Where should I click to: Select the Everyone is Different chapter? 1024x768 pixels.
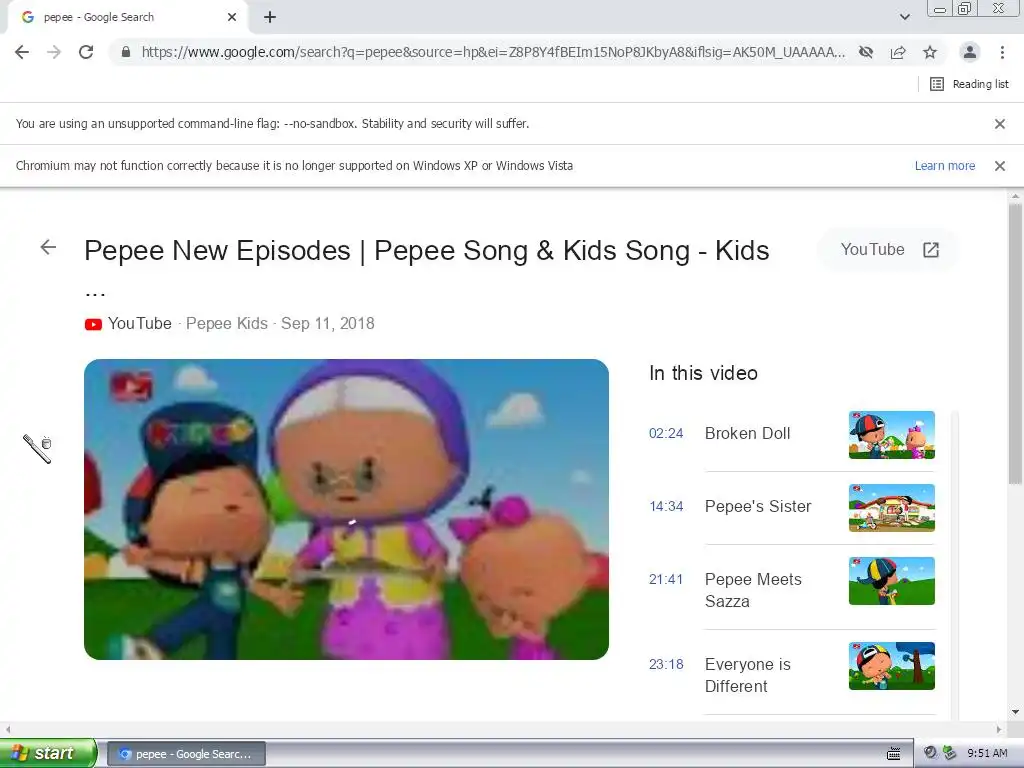[748, 675]
